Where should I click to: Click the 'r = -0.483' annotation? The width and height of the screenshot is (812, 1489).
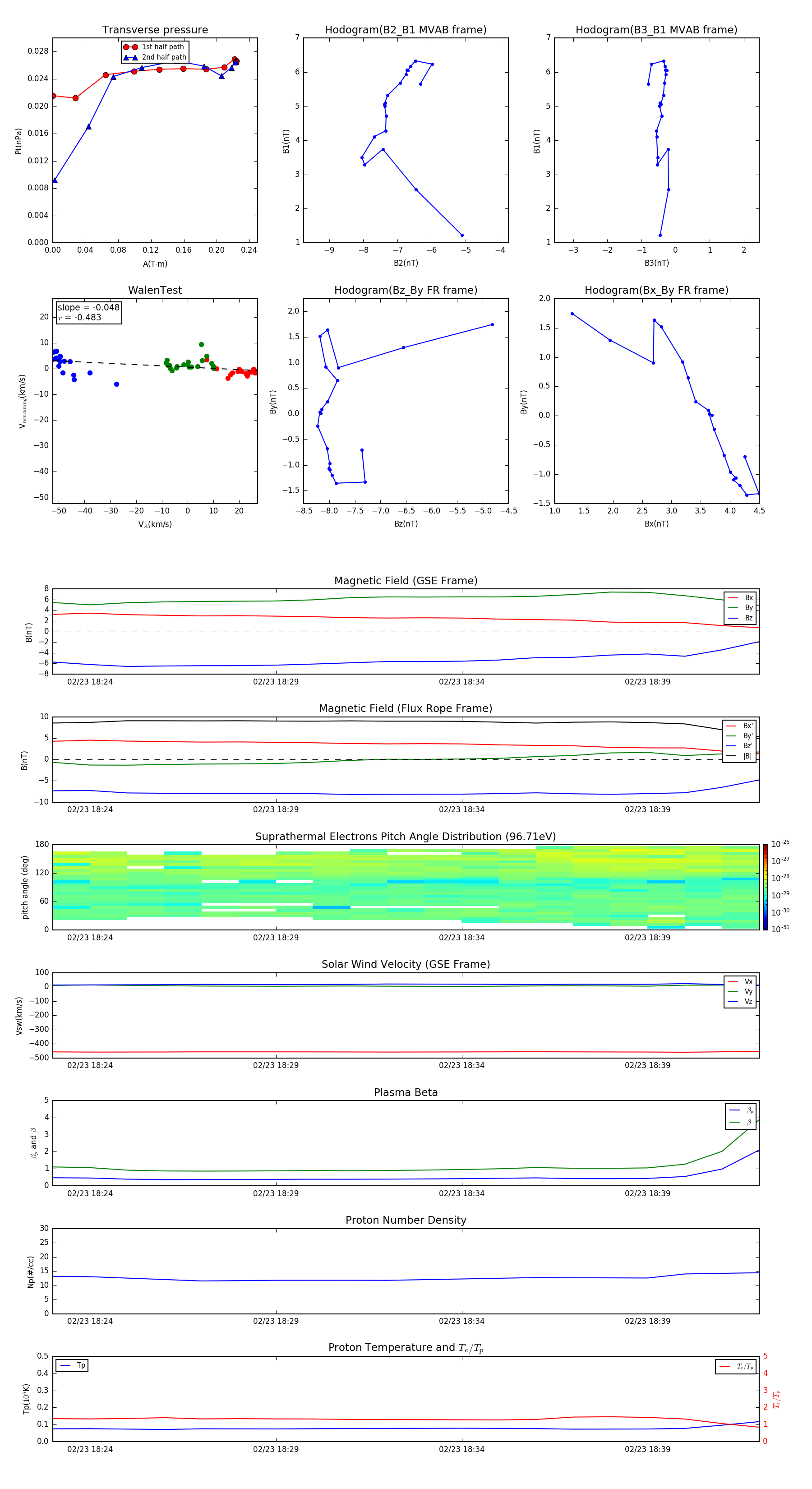point(80,317)
